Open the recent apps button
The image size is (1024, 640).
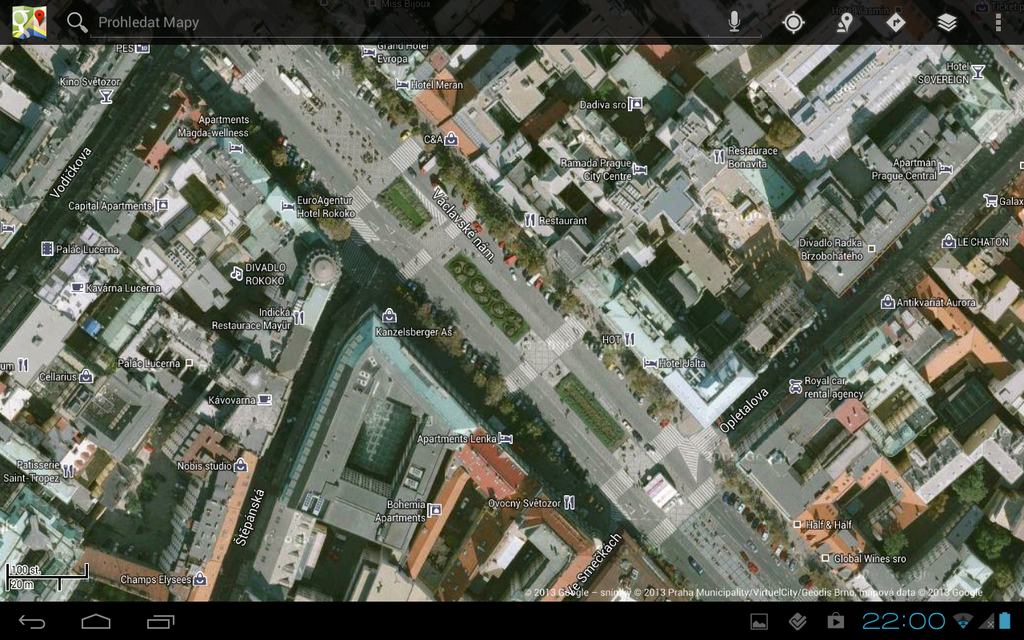(161, 622)
